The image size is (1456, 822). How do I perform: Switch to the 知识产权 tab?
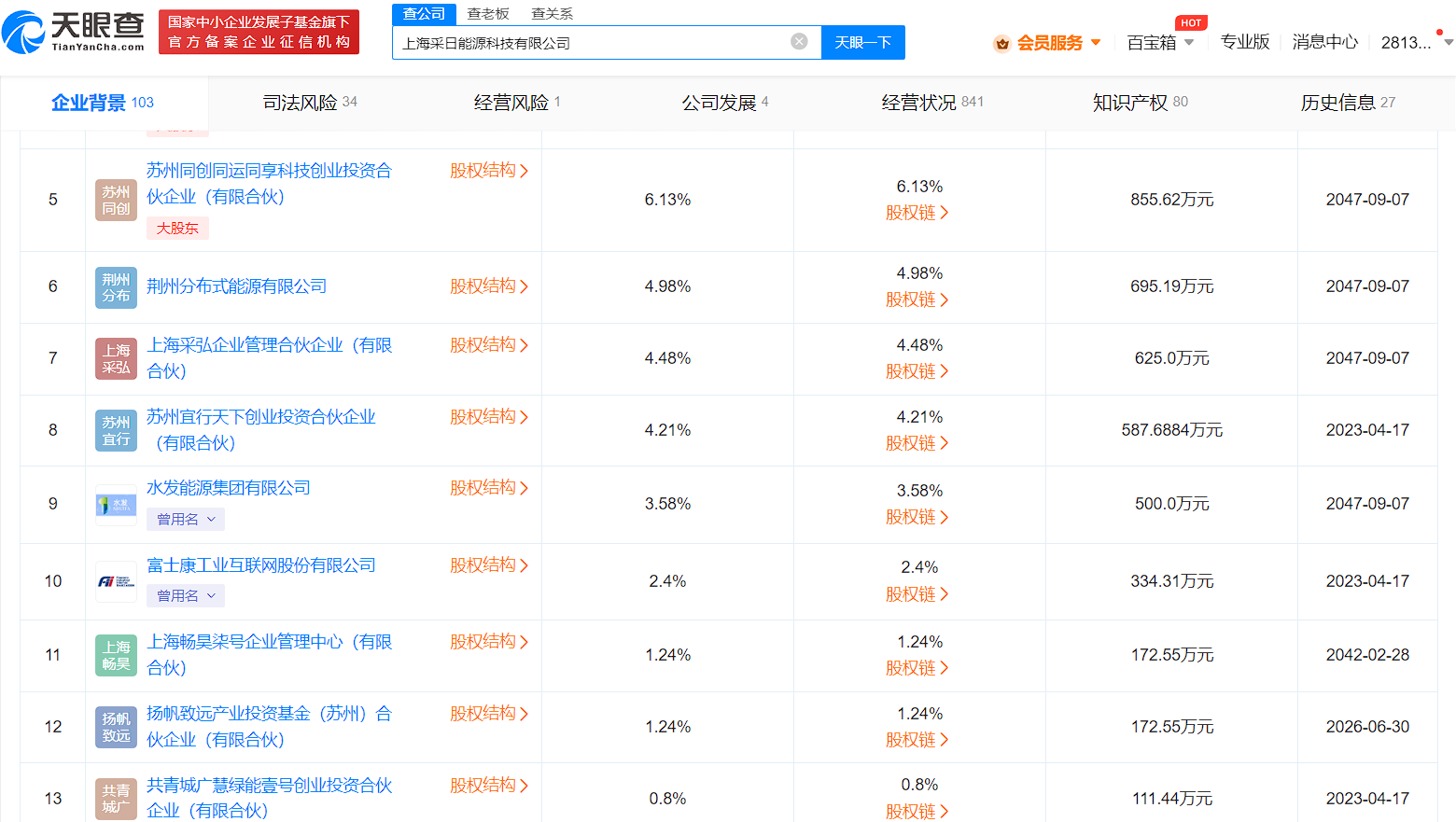click(1140, 103)
